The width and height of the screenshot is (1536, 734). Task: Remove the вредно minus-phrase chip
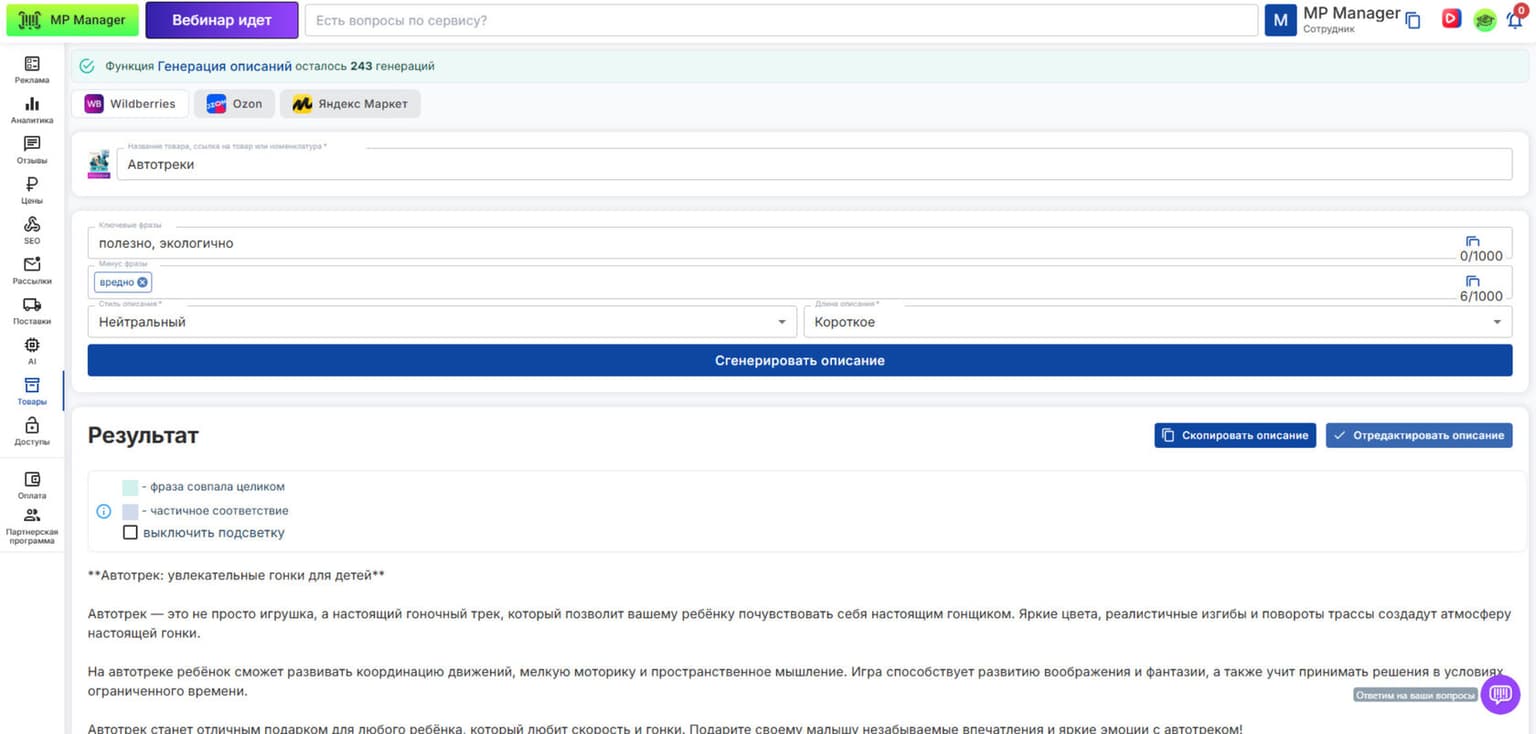143,282
